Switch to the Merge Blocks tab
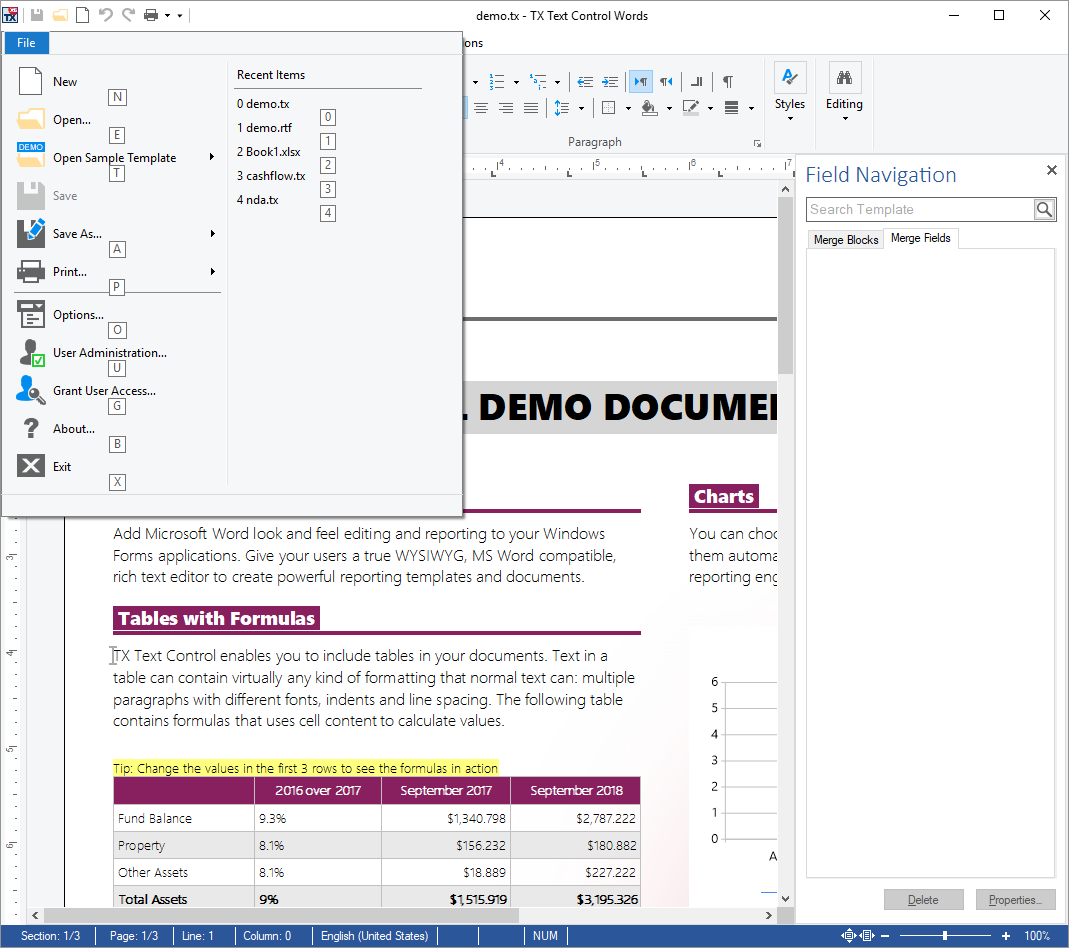 845,239
